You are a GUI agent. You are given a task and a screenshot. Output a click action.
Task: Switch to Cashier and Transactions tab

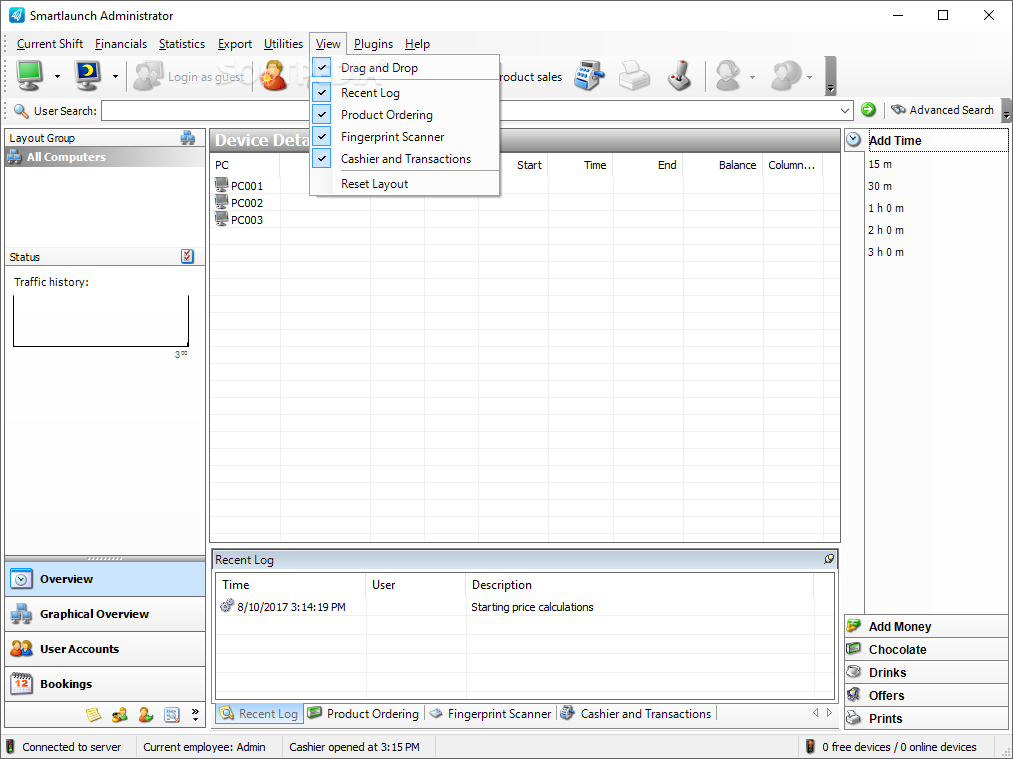pos(636,714)
